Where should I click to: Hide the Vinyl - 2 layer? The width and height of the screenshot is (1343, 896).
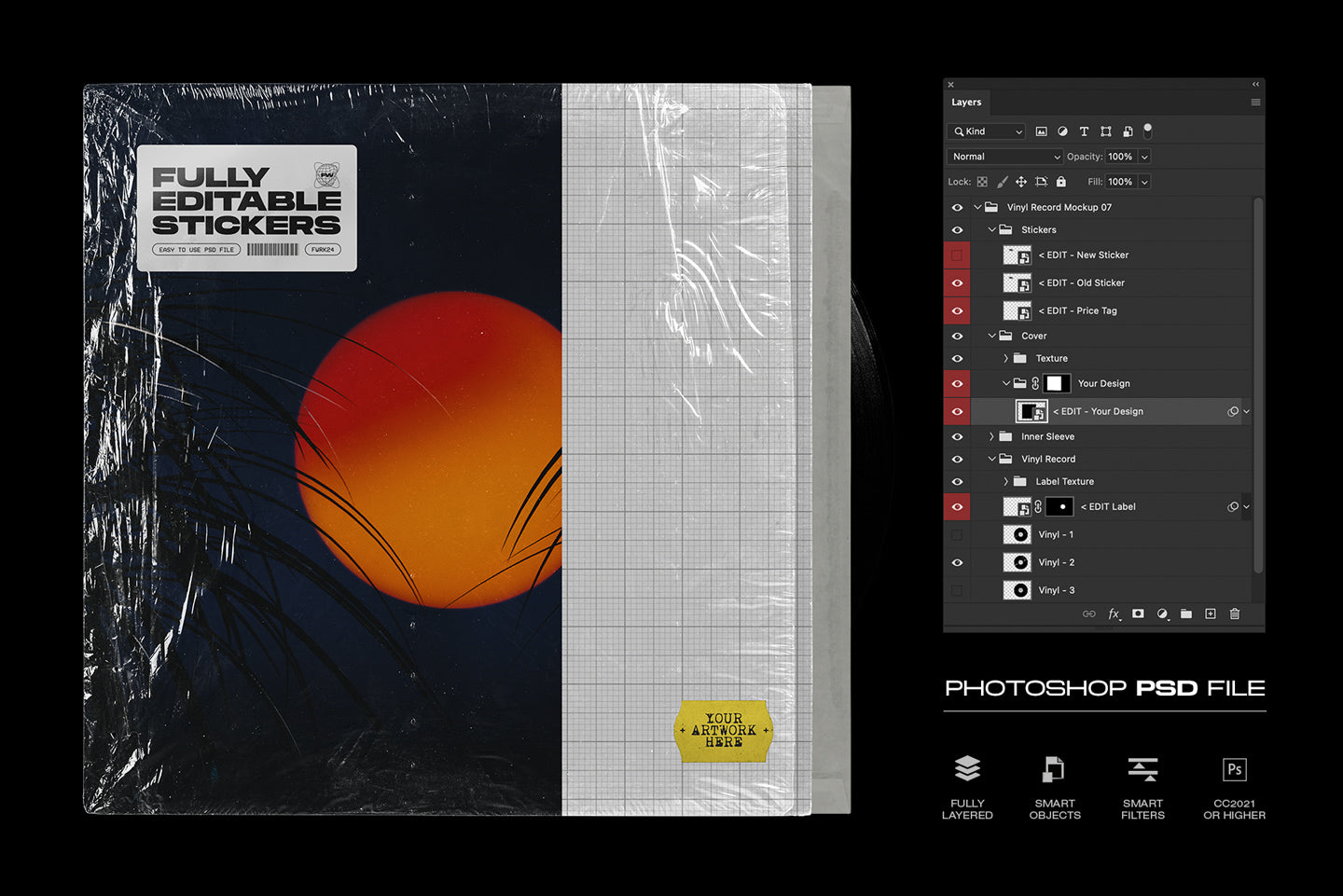tap(957, 562)
